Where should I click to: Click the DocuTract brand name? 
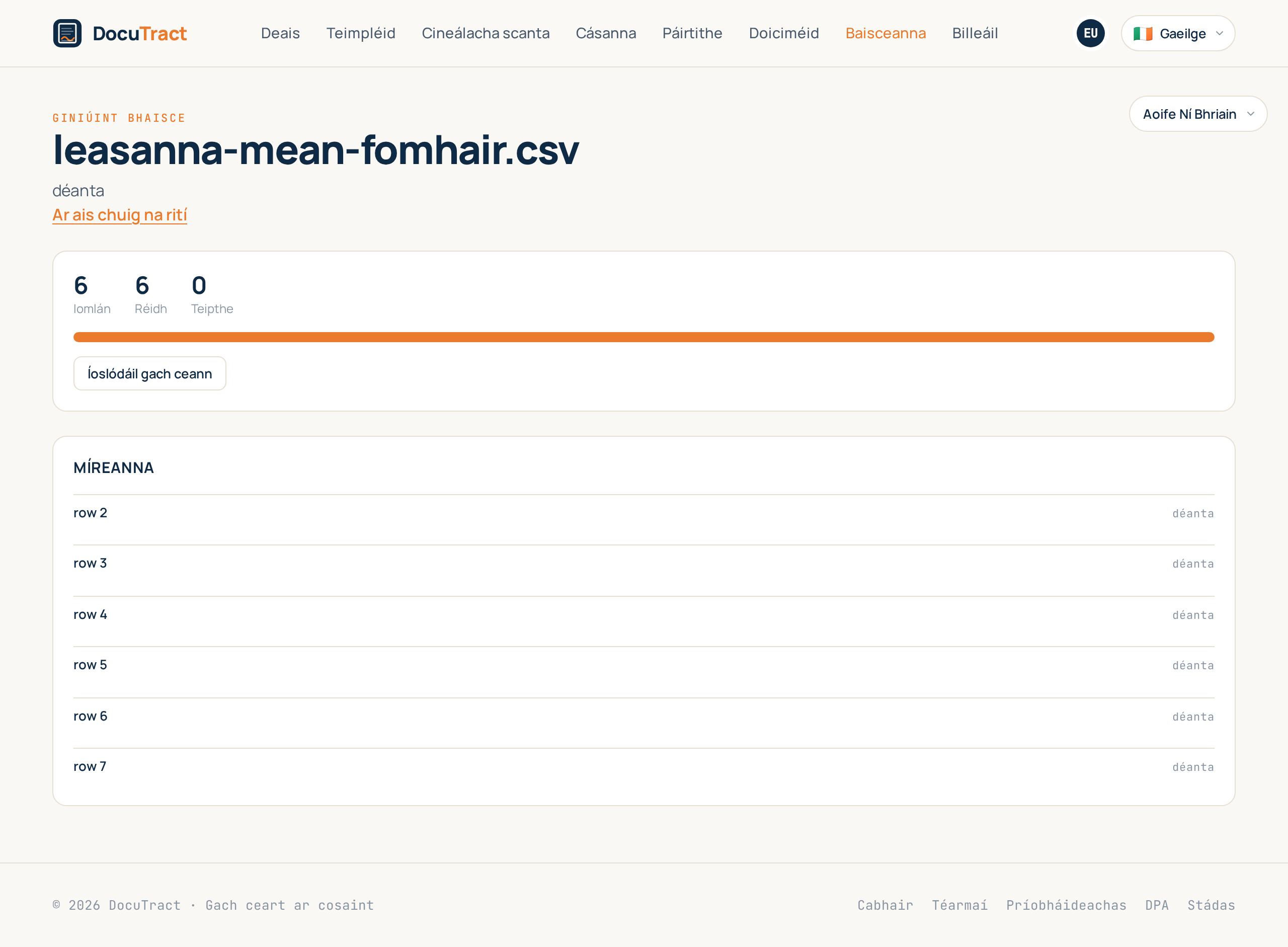(140, 33)
